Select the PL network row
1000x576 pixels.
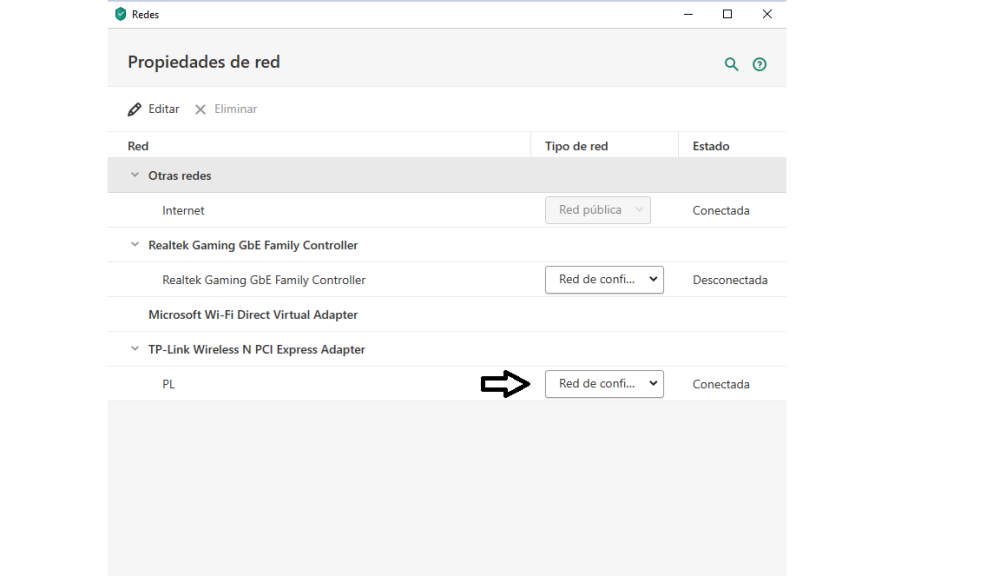[168, 383]
